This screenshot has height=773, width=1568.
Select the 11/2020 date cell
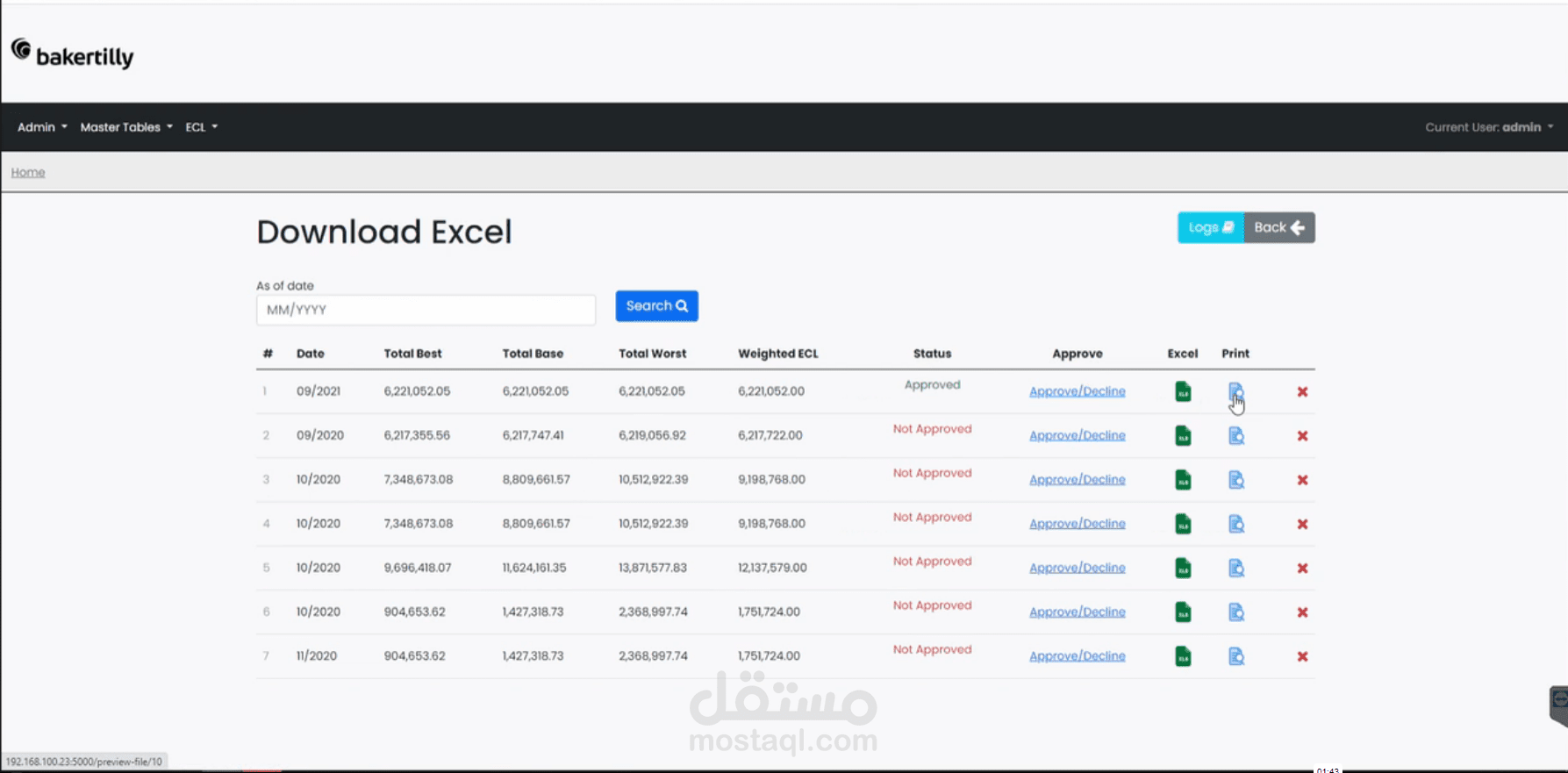tap(317, 655)
